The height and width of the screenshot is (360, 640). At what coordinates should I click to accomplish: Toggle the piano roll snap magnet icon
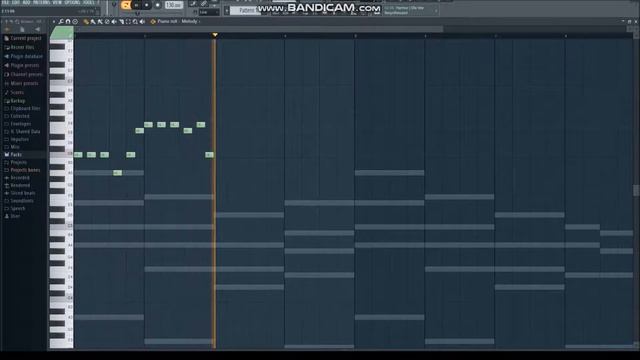point(68,22)
